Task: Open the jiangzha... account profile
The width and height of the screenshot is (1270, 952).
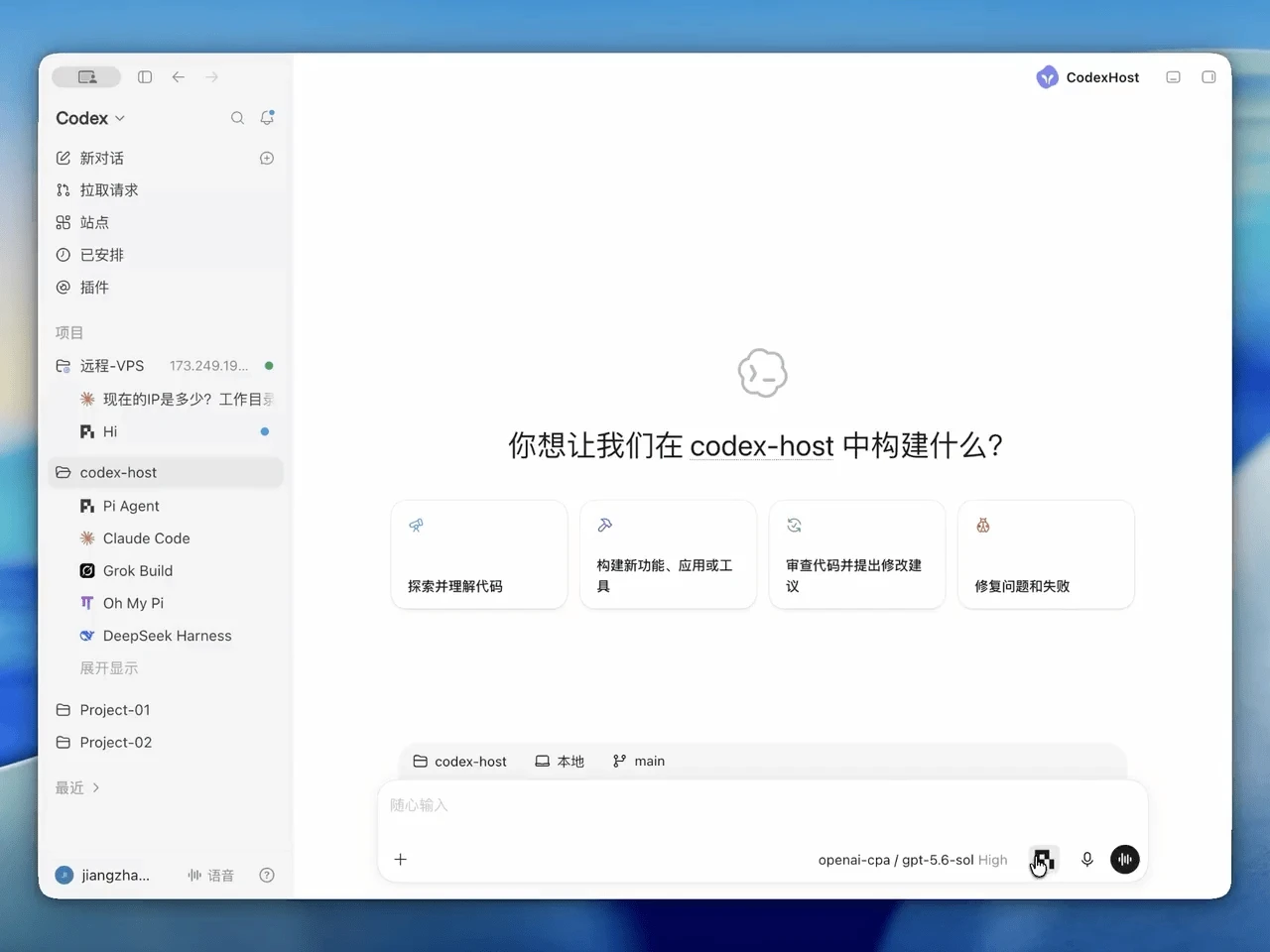Action: click(103, 875)
